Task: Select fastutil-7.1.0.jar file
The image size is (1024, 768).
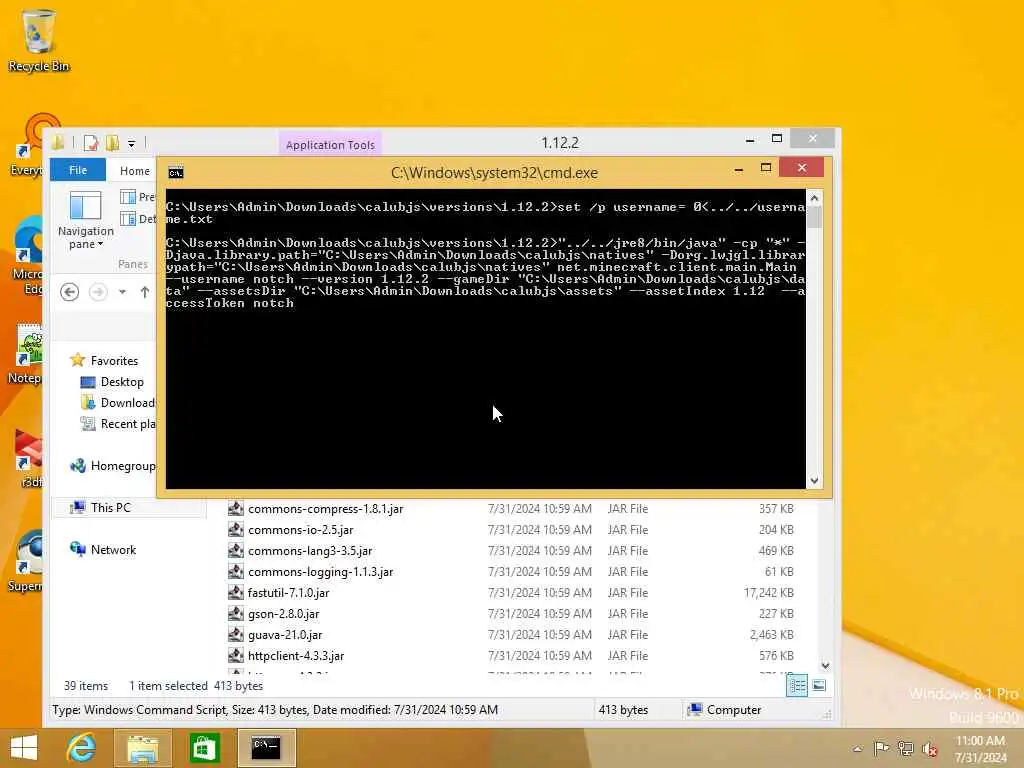Action: pyautogui.click(x=288, y=592)
